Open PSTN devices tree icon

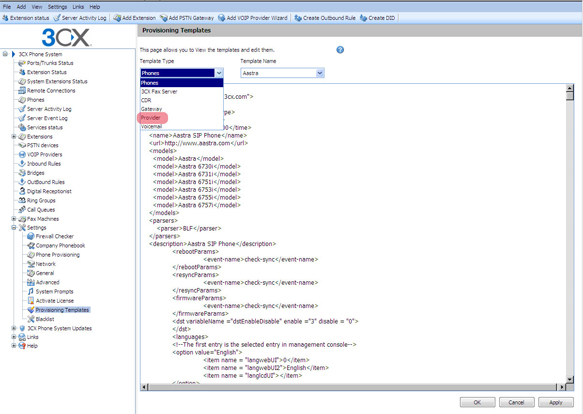22,145
